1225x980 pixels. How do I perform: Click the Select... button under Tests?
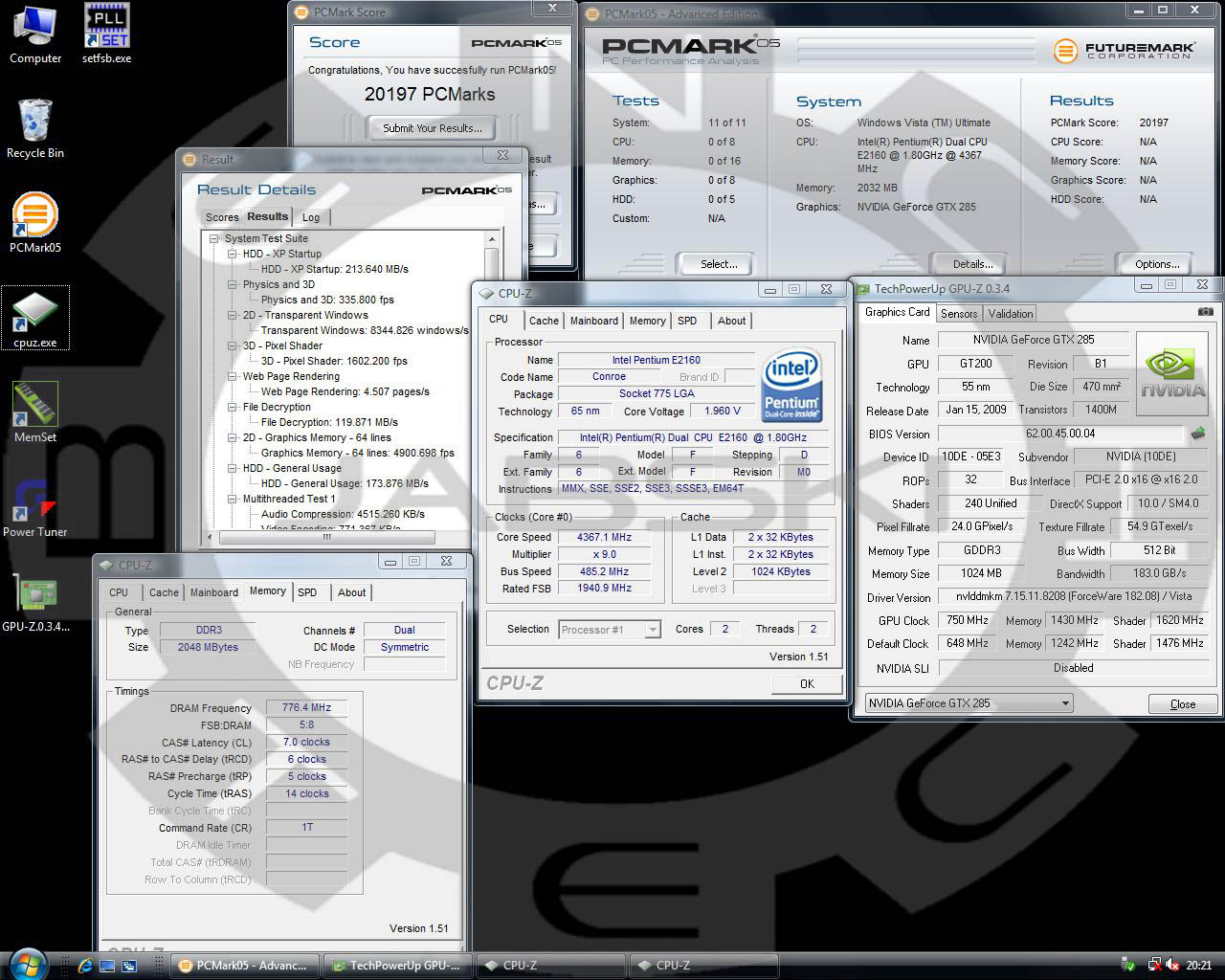click(719, 264)
